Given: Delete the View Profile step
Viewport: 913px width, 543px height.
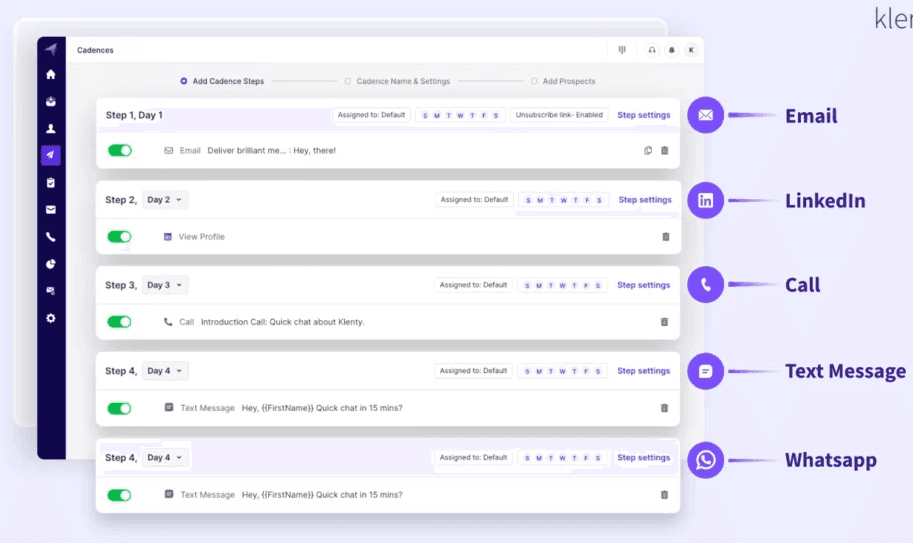Looking at the screenshot, I should pos(666,236).
